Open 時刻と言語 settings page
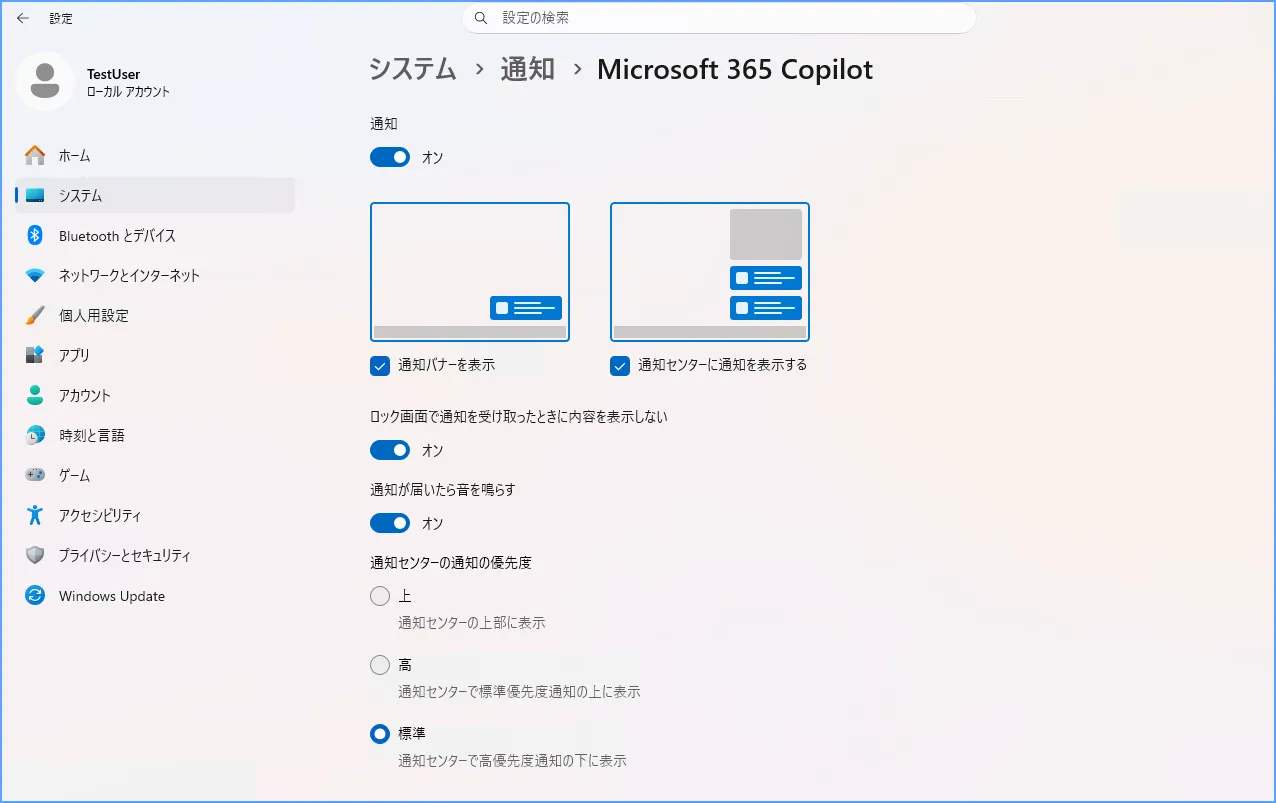The width and height of the screenshot is (1276, 803). [x=155, y=435]
